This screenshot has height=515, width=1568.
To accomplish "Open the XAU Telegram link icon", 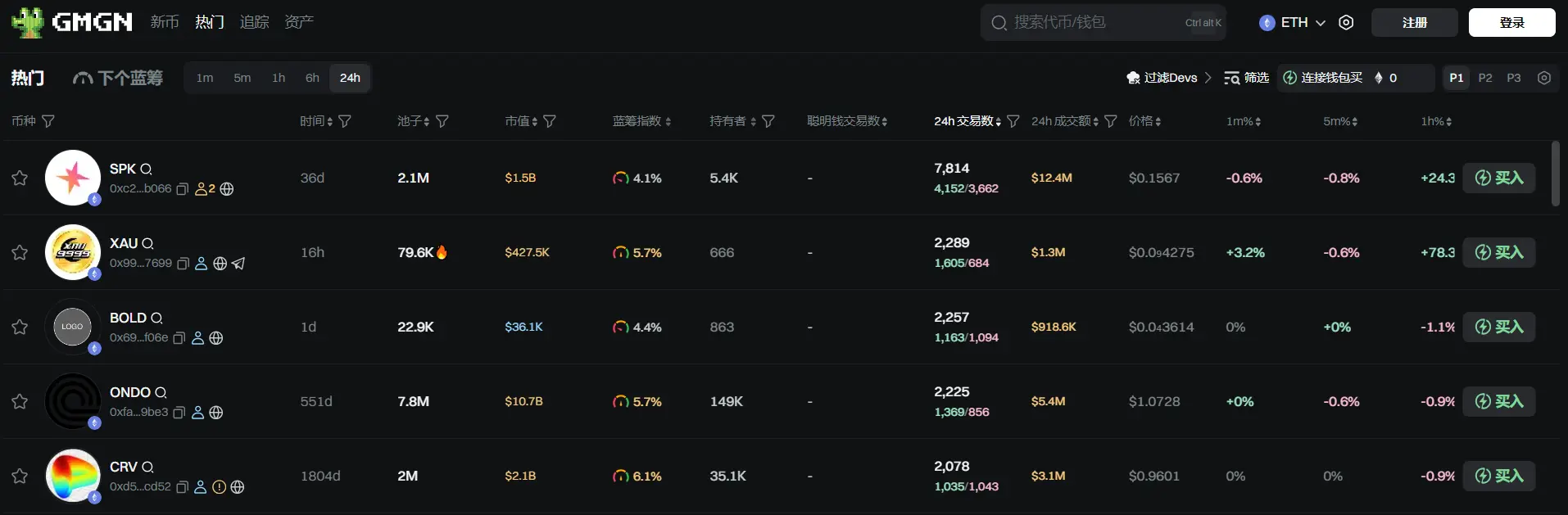I will 238,264.
